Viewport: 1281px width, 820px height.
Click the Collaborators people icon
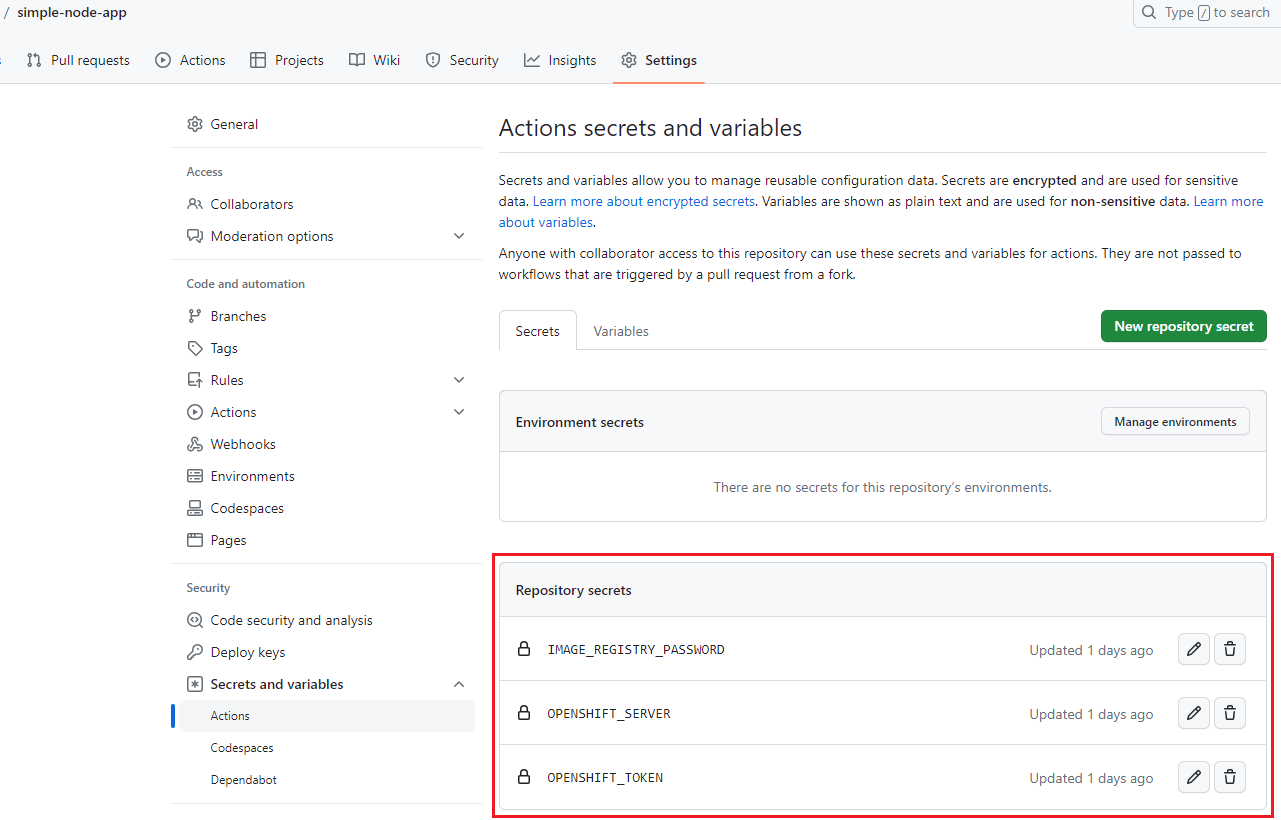(195, 204)
